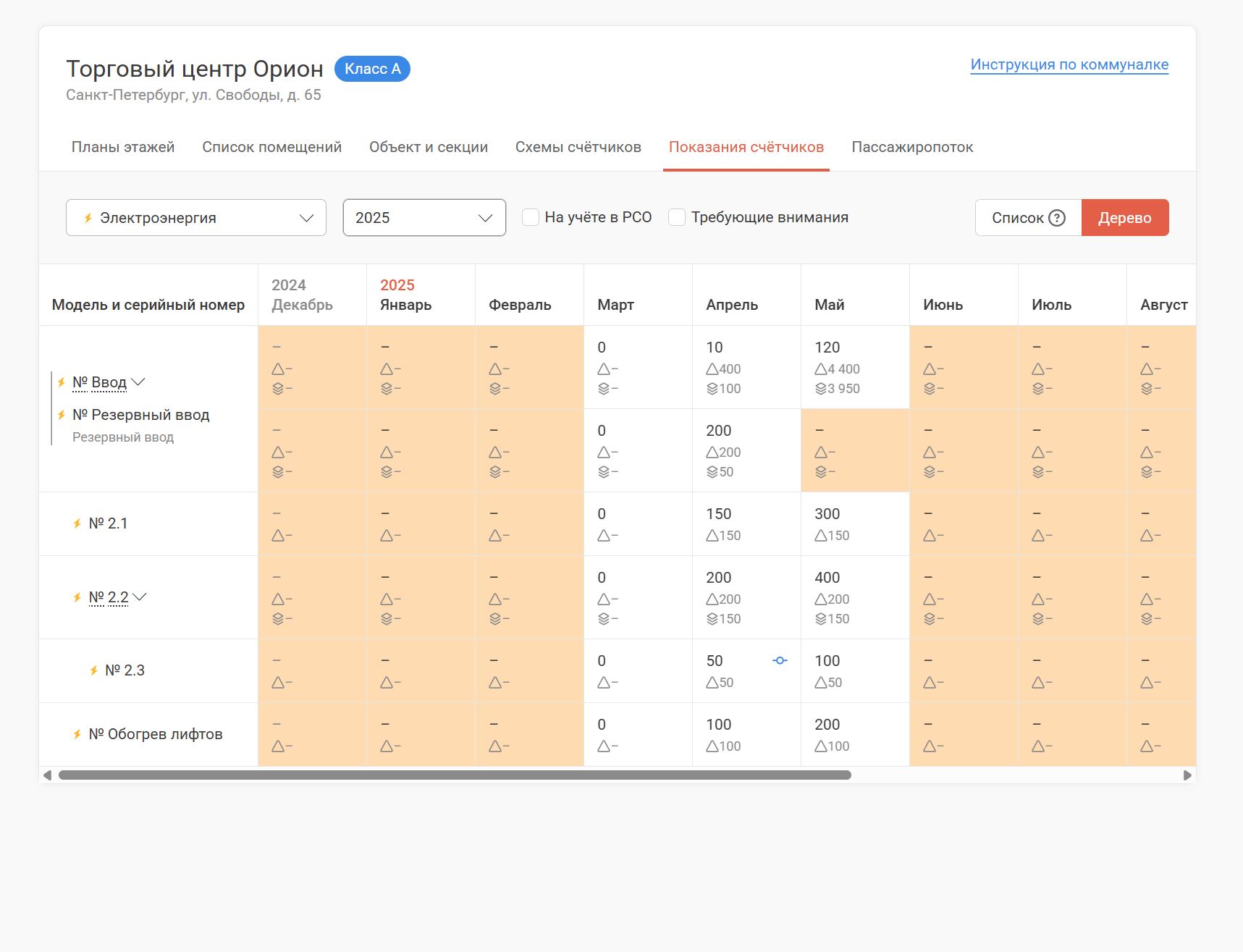Click the horizontal scrollbar thumb under the table
1243x952 pixels.
click(x=455, y=775)
